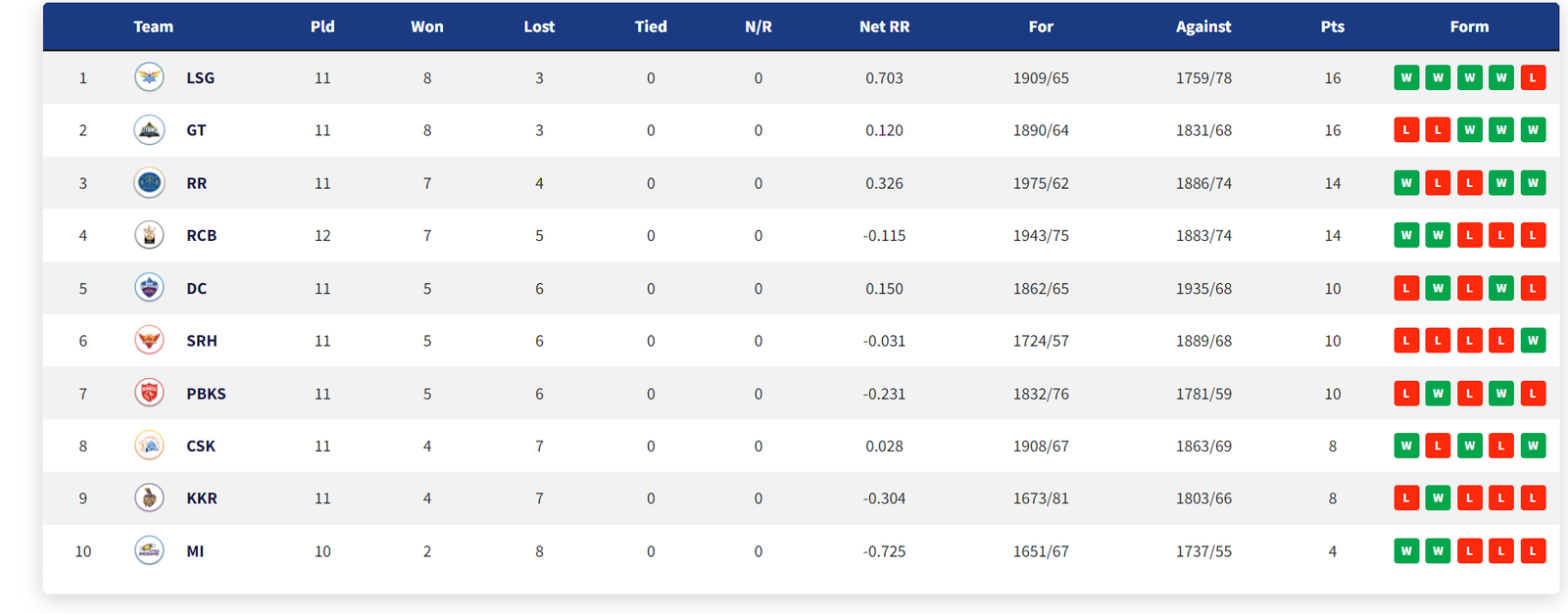Viewport: 1568px width, 614px height.
Task: Click the Net RR value -0.725
Action: pyautogui.click(x=885, y=551)
